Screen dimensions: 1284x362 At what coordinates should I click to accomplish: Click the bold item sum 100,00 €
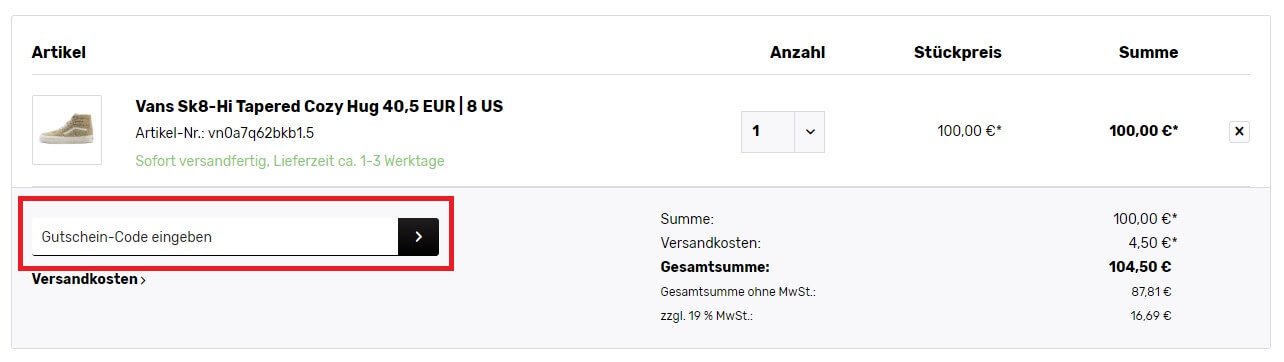click(x=1144, y=130)
